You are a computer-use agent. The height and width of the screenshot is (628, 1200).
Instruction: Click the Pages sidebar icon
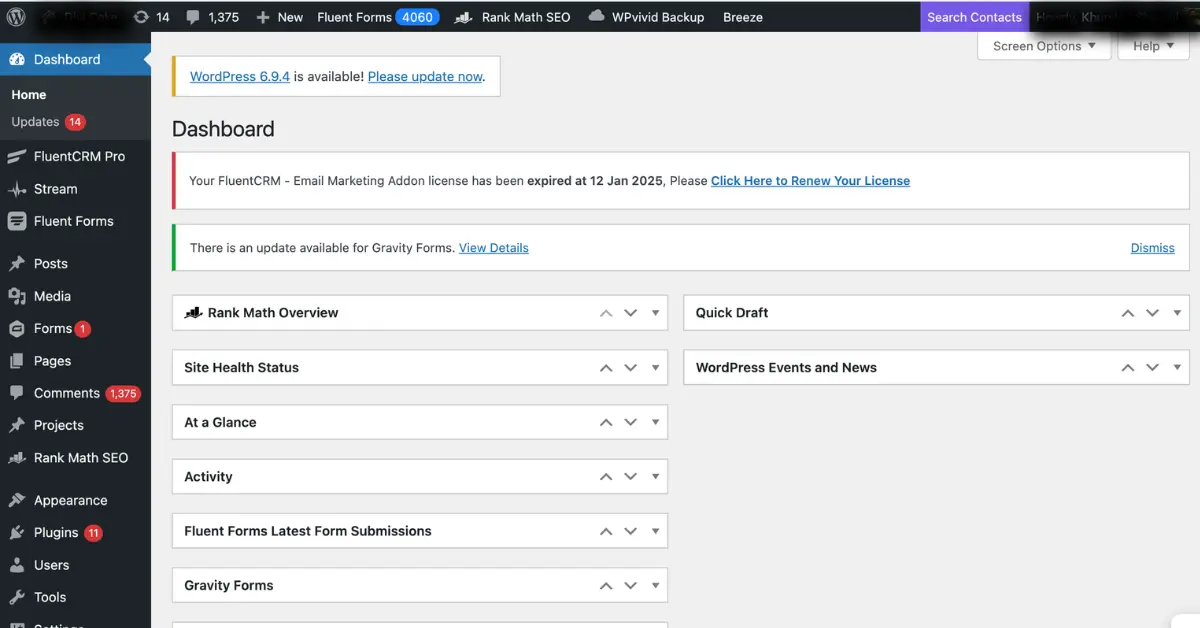[17, 361]
